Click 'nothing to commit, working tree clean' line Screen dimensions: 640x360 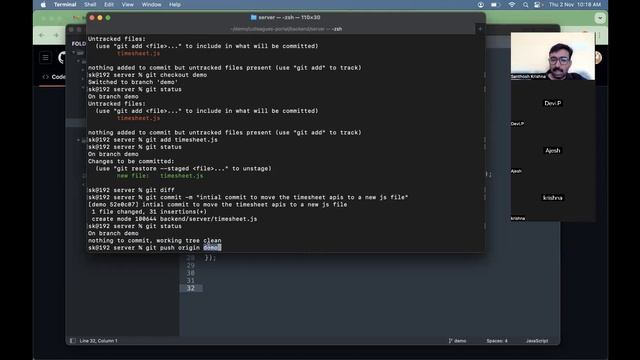pos(155,240)
